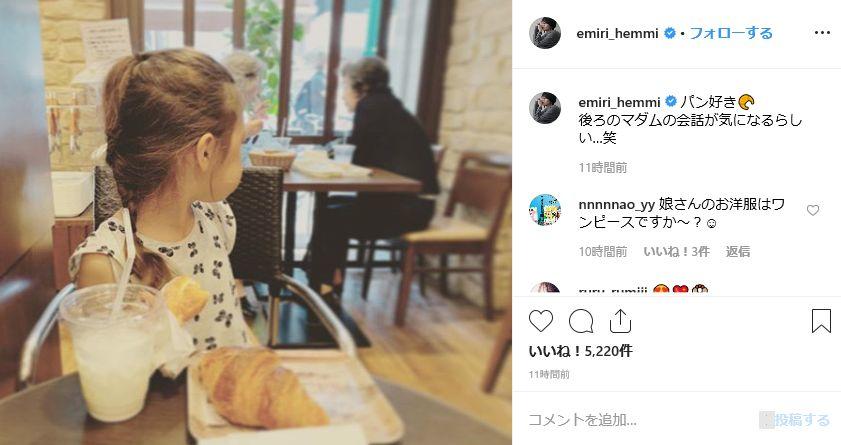Reply to comment using 返信
841x445 pixels.
click(738, 251)
